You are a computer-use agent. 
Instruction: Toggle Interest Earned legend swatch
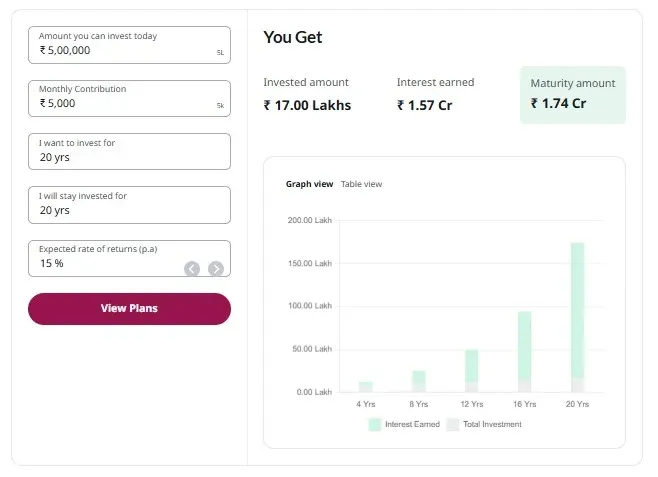pos(375,424)
